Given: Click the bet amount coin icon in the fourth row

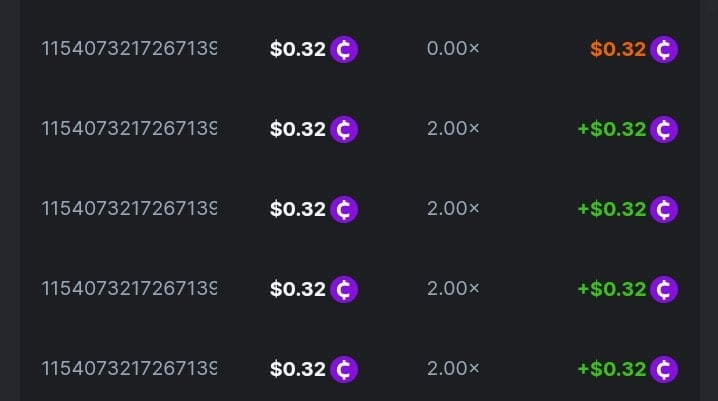Looking at the screenshot, I should coord(344,289).
